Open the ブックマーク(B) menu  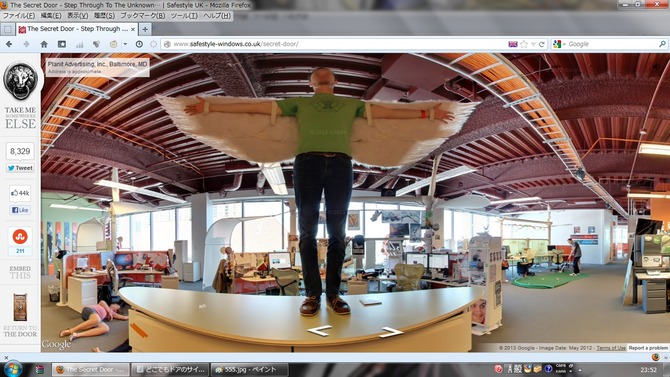point(143,15)
